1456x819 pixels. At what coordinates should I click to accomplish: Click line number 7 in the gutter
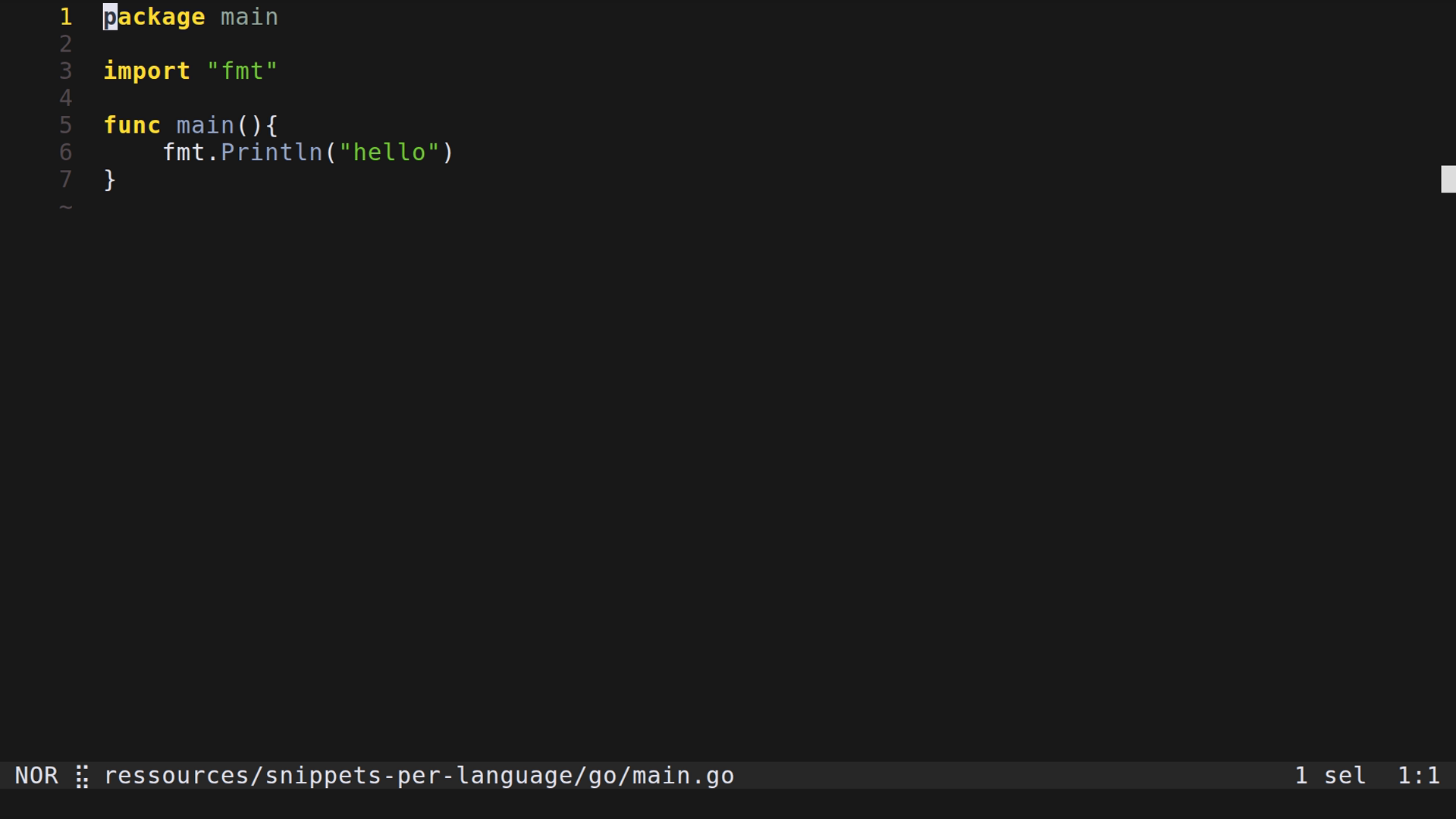(x=66, y=180)
